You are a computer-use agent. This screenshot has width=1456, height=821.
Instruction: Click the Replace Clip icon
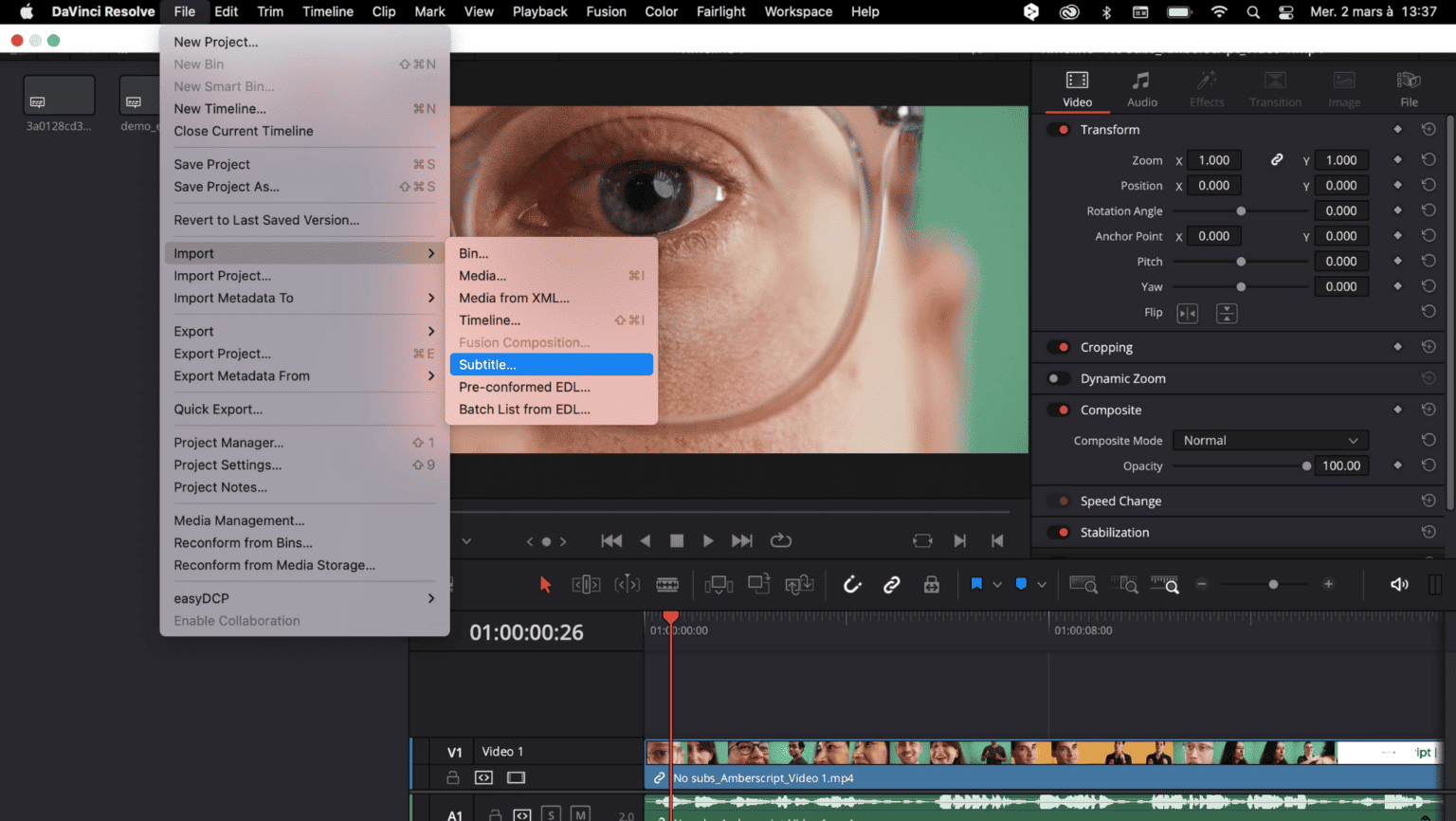[x=800, y=584]
